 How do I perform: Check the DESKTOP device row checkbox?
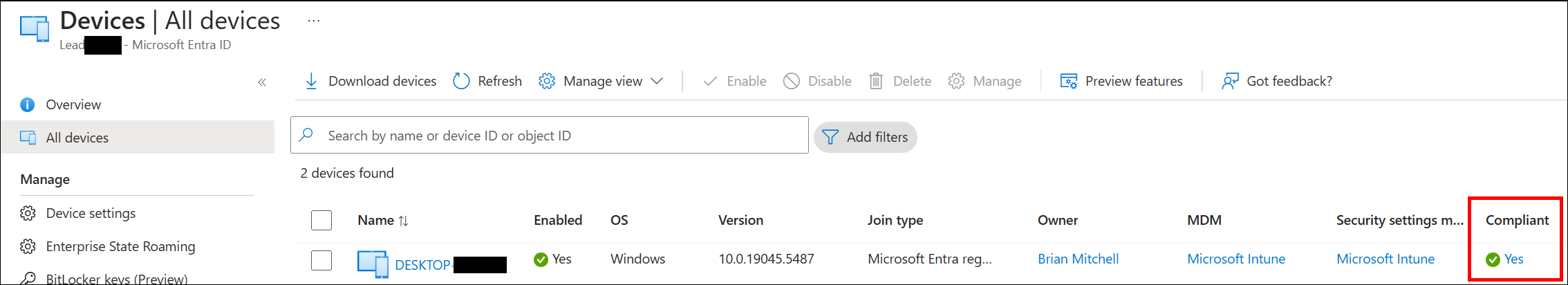click(321, 260)
